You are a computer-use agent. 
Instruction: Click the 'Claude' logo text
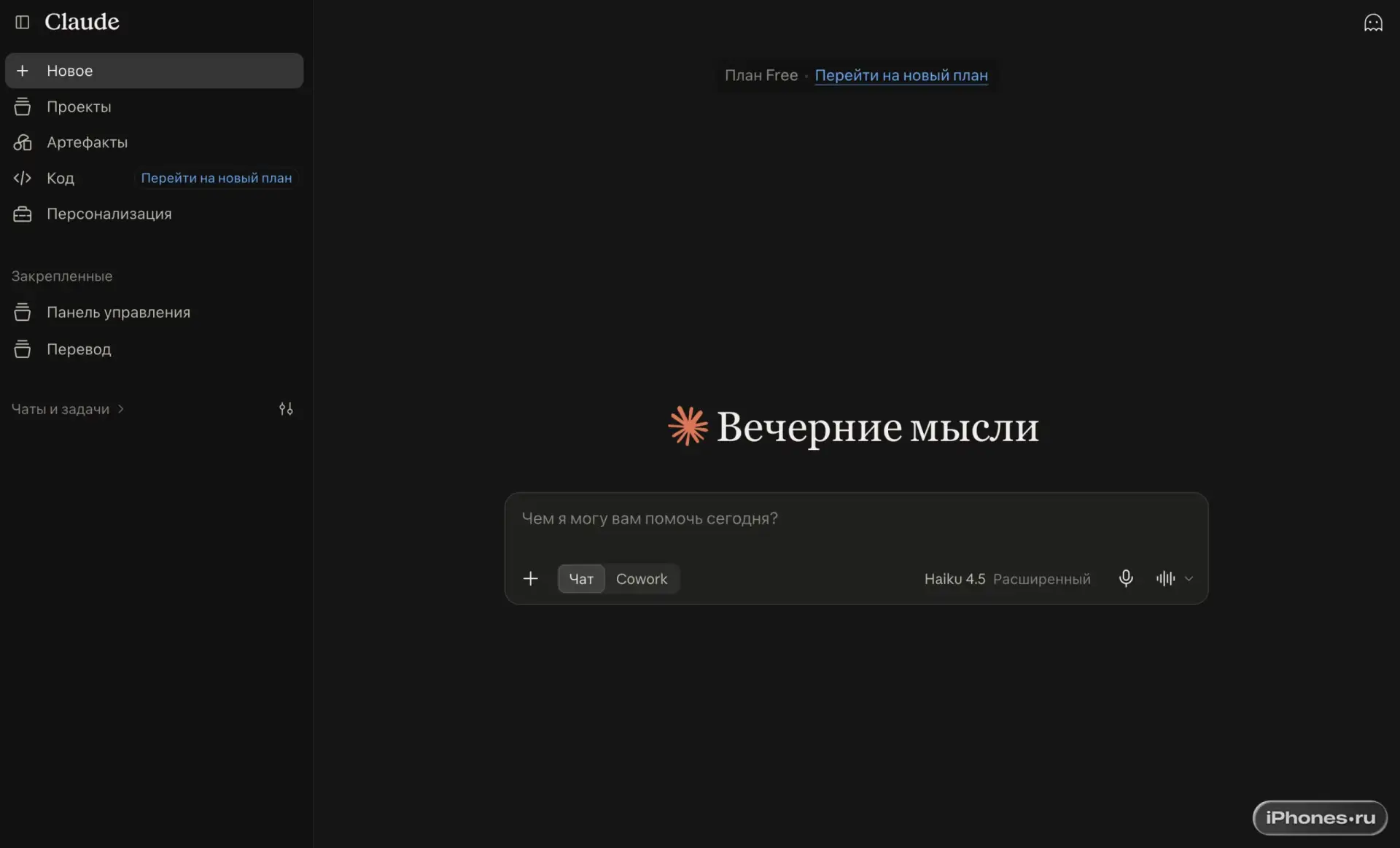(82, 22)
